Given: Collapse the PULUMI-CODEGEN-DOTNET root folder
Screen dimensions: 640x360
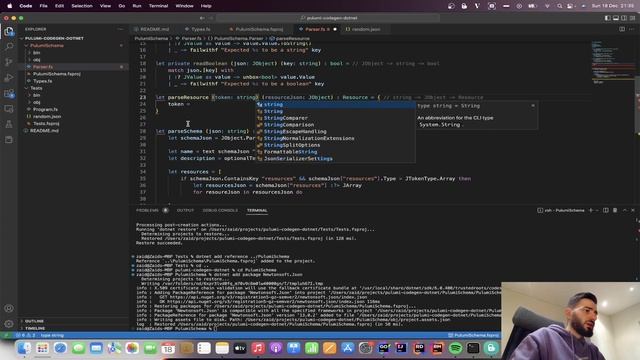Looking at the screenshot, I should point(54,38).
